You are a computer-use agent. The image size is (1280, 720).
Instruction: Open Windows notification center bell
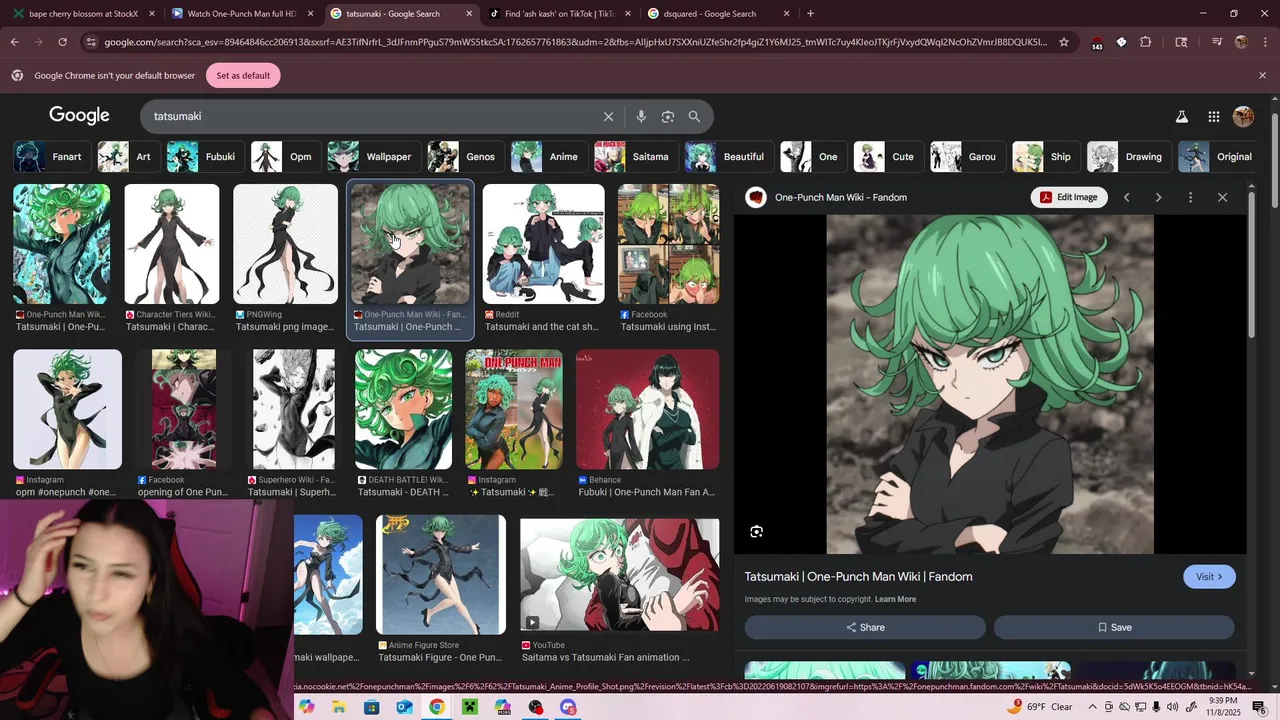(x=1259, y=707)
